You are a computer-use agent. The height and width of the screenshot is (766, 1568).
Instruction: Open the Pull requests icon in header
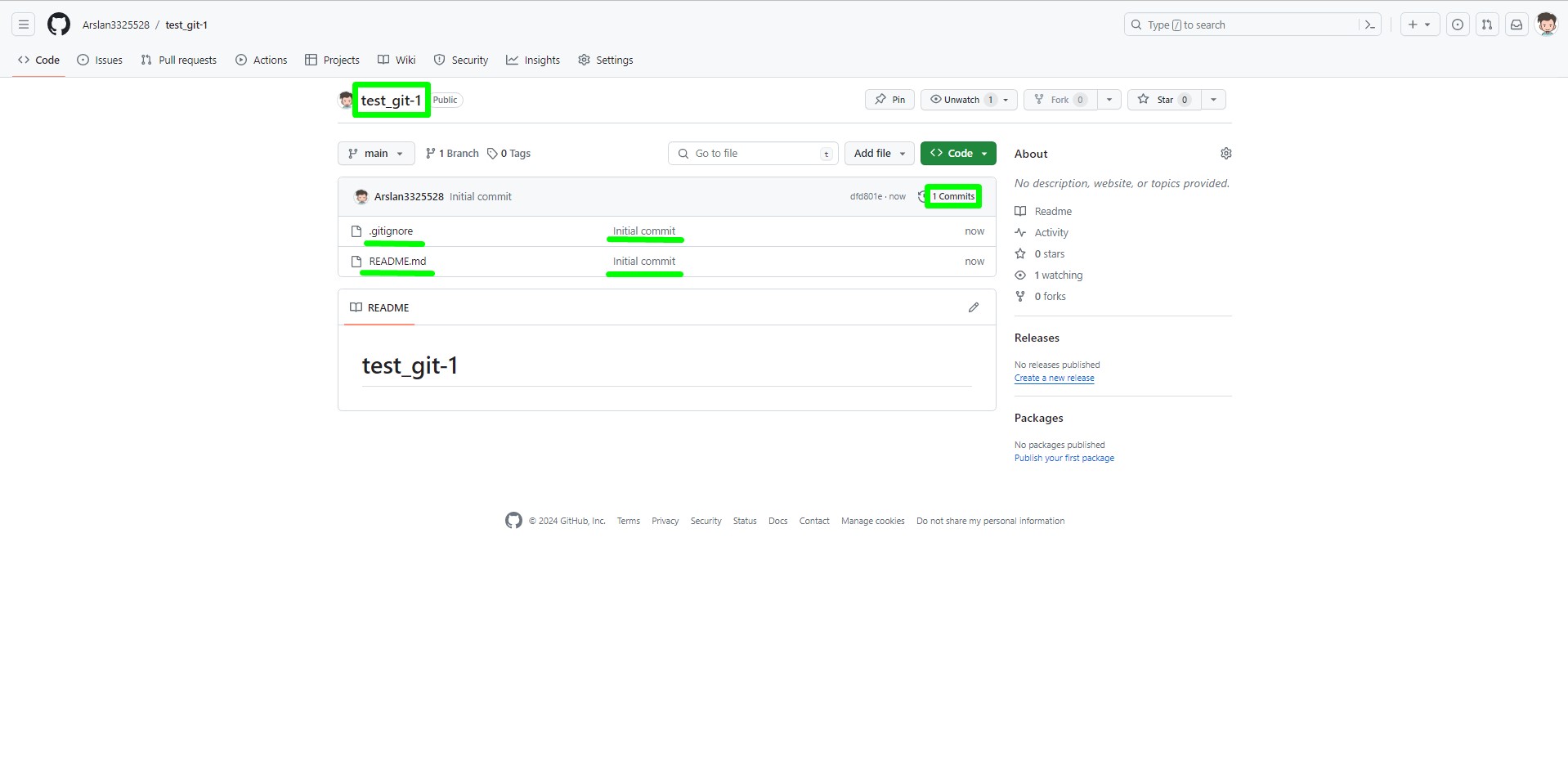coord(1487,25)
